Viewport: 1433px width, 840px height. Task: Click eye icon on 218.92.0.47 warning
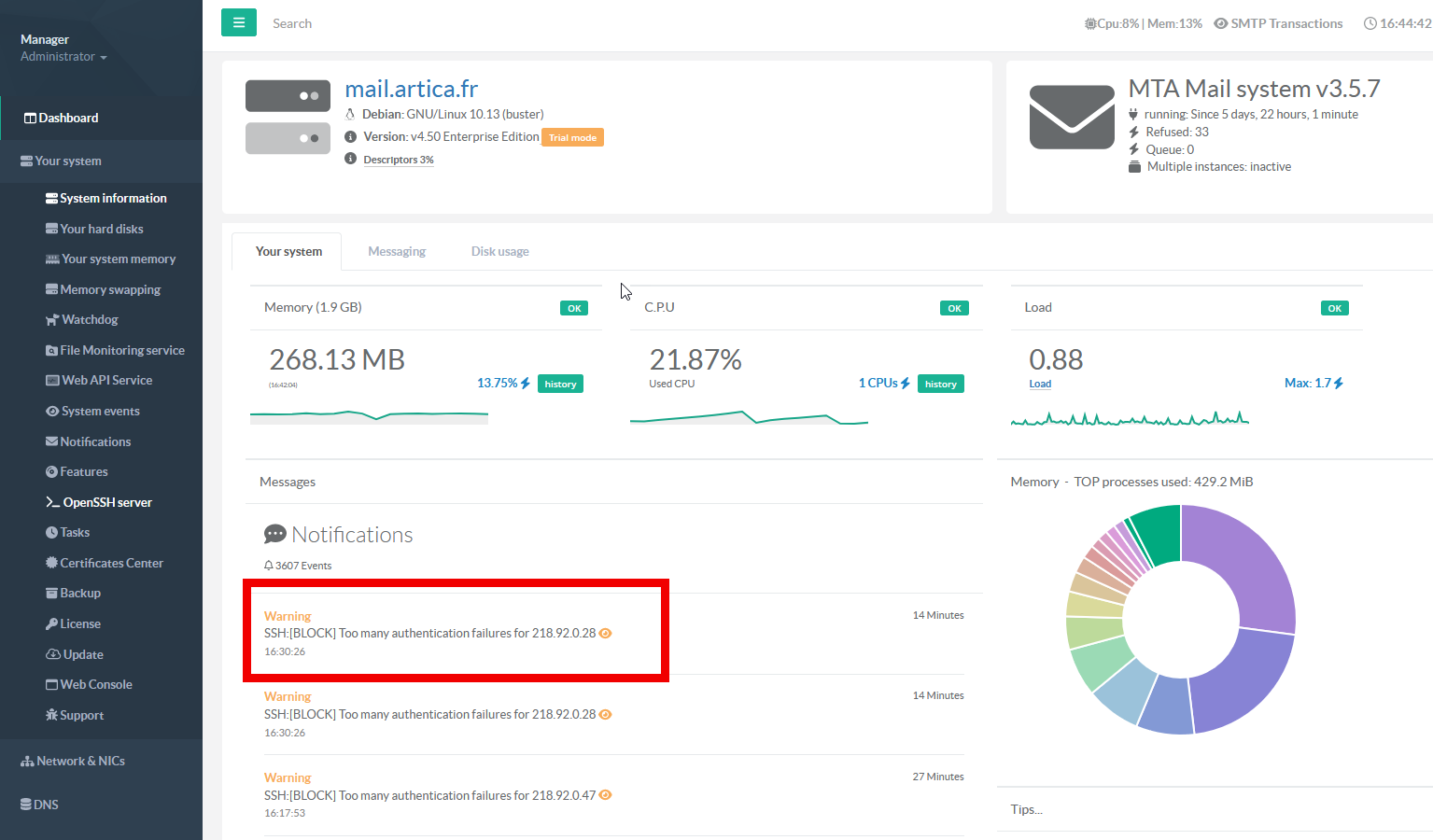click(605, 795)
